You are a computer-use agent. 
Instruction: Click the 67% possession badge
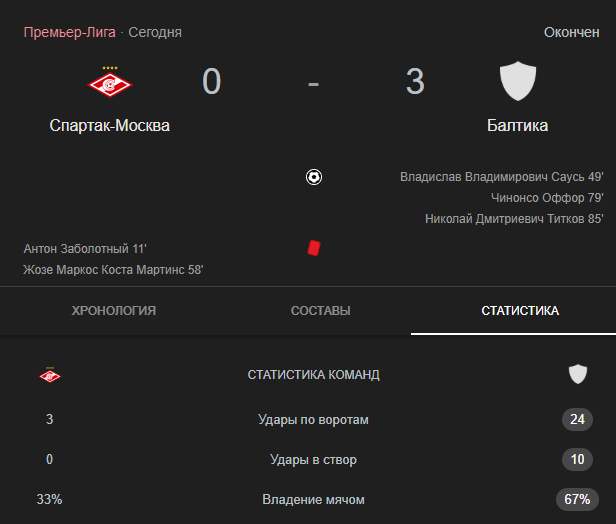(578, 500)
